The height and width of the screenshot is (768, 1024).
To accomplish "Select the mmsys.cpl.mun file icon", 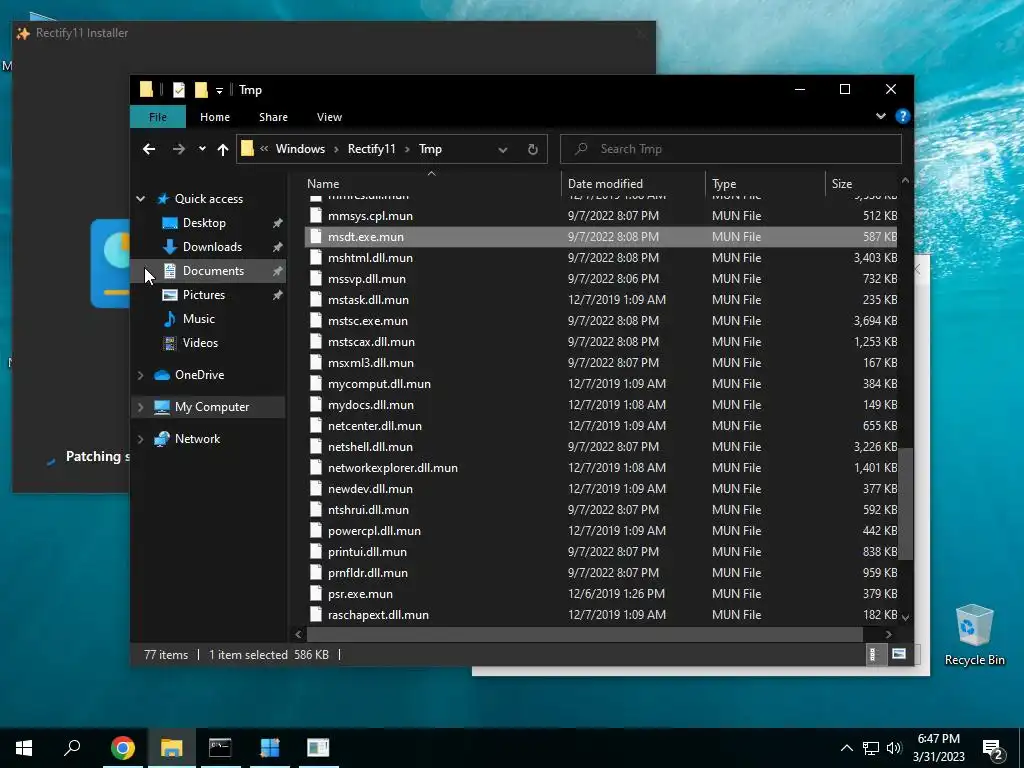I will click(x=315, y=216).
